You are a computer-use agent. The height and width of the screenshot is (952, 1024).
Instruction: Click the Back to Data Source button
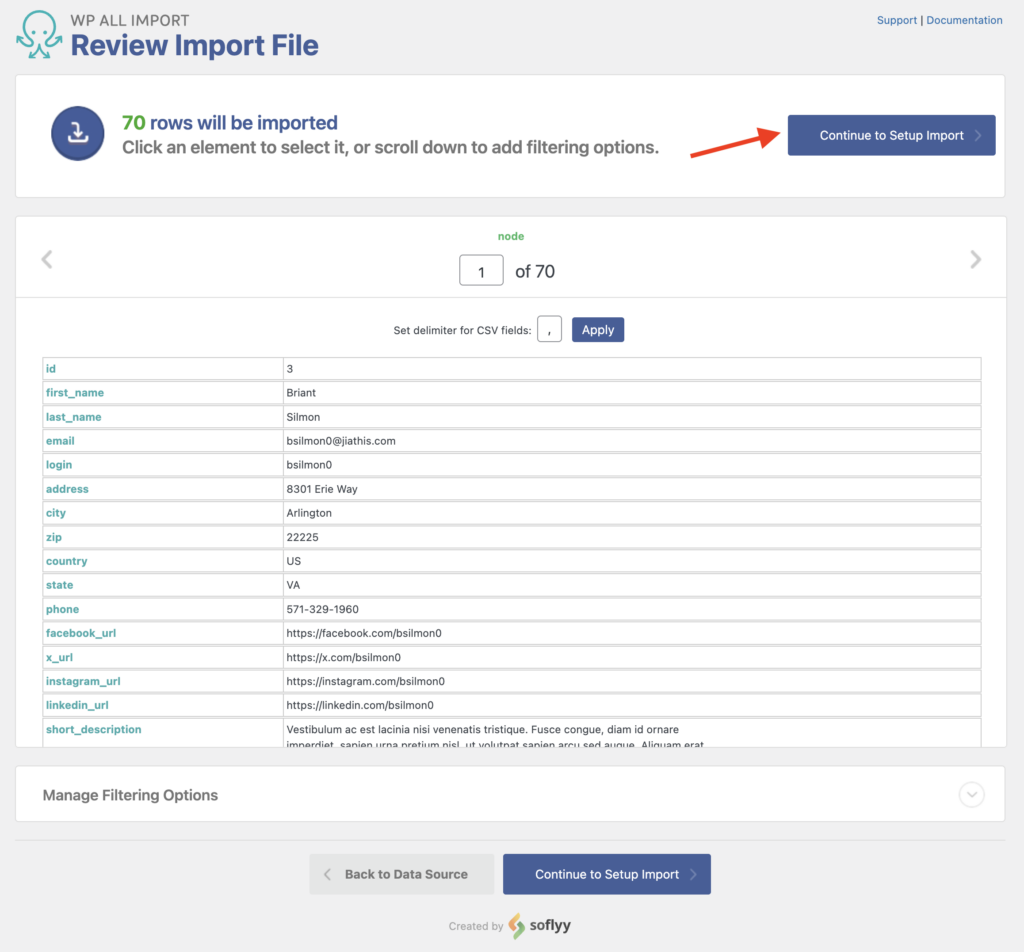click(x=401, y=873)
